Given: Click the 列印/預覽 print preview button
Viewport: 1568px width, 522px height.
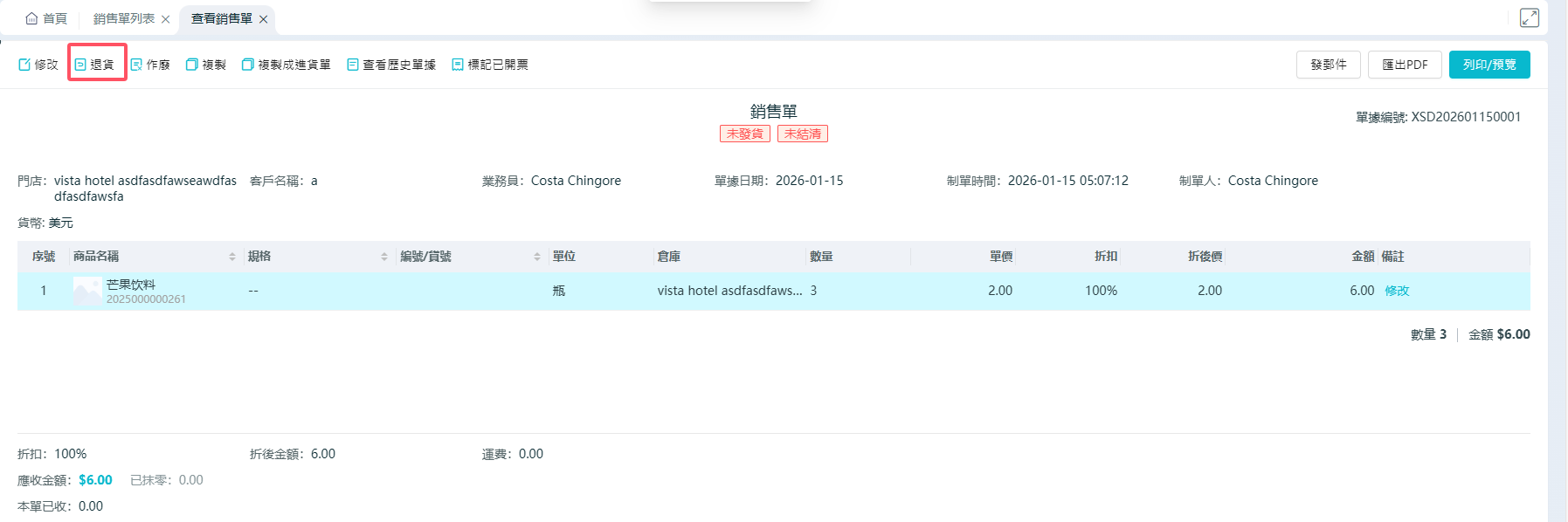Looking at the screenshot, I should [x=1489, y=65].
